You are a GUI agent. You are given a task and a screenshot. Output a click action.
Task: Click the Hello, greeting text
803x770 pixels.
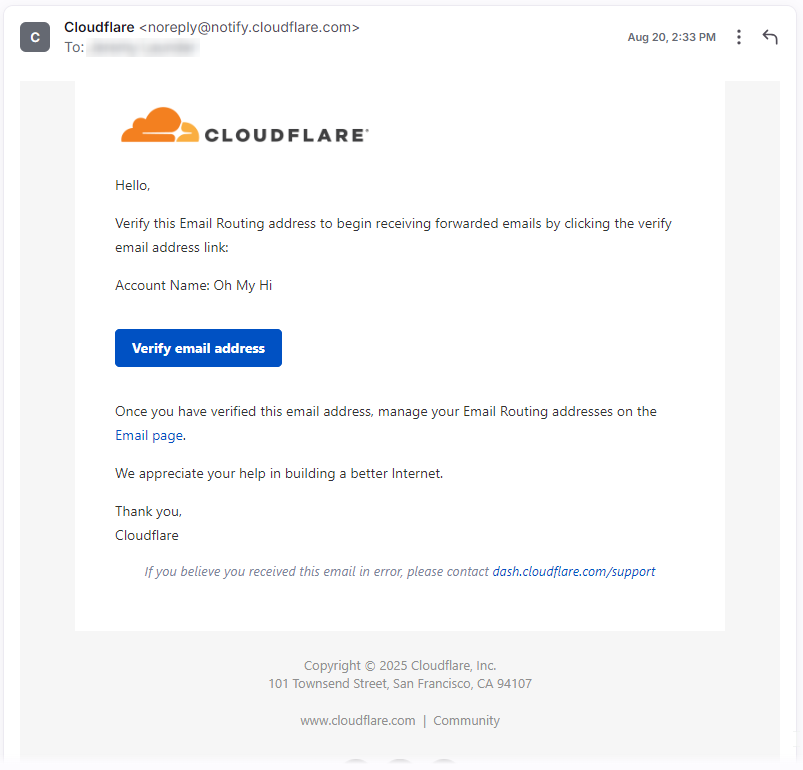[x=133, y=185]
